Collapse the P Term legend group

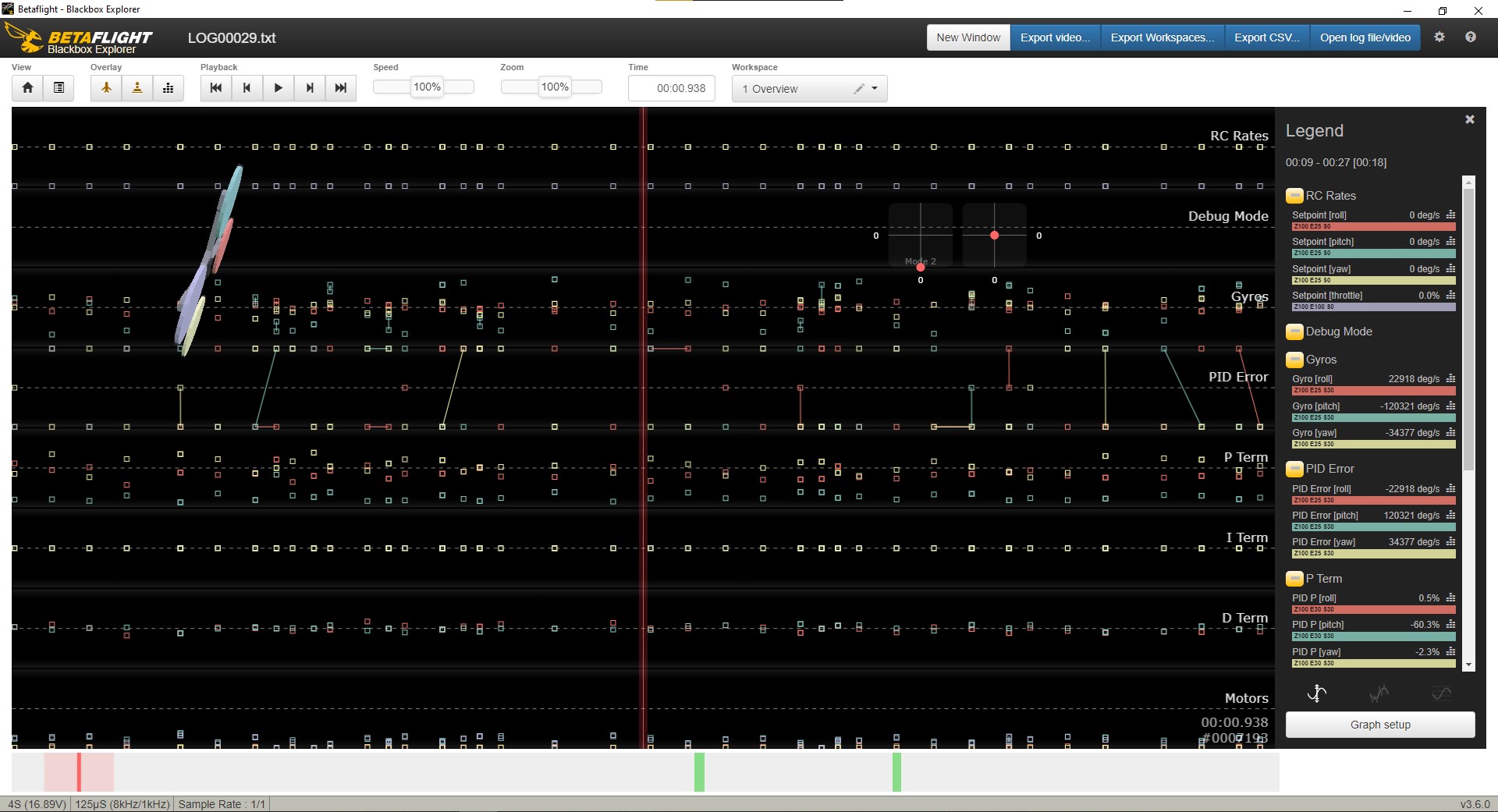point(1294,579)
